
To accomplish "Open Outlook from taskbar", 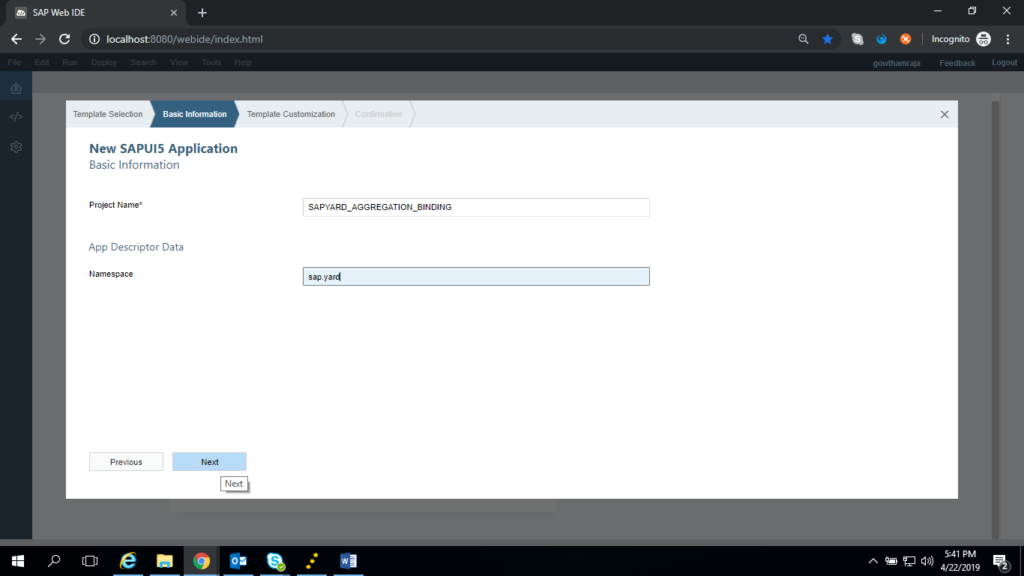I will coord(238,561).
